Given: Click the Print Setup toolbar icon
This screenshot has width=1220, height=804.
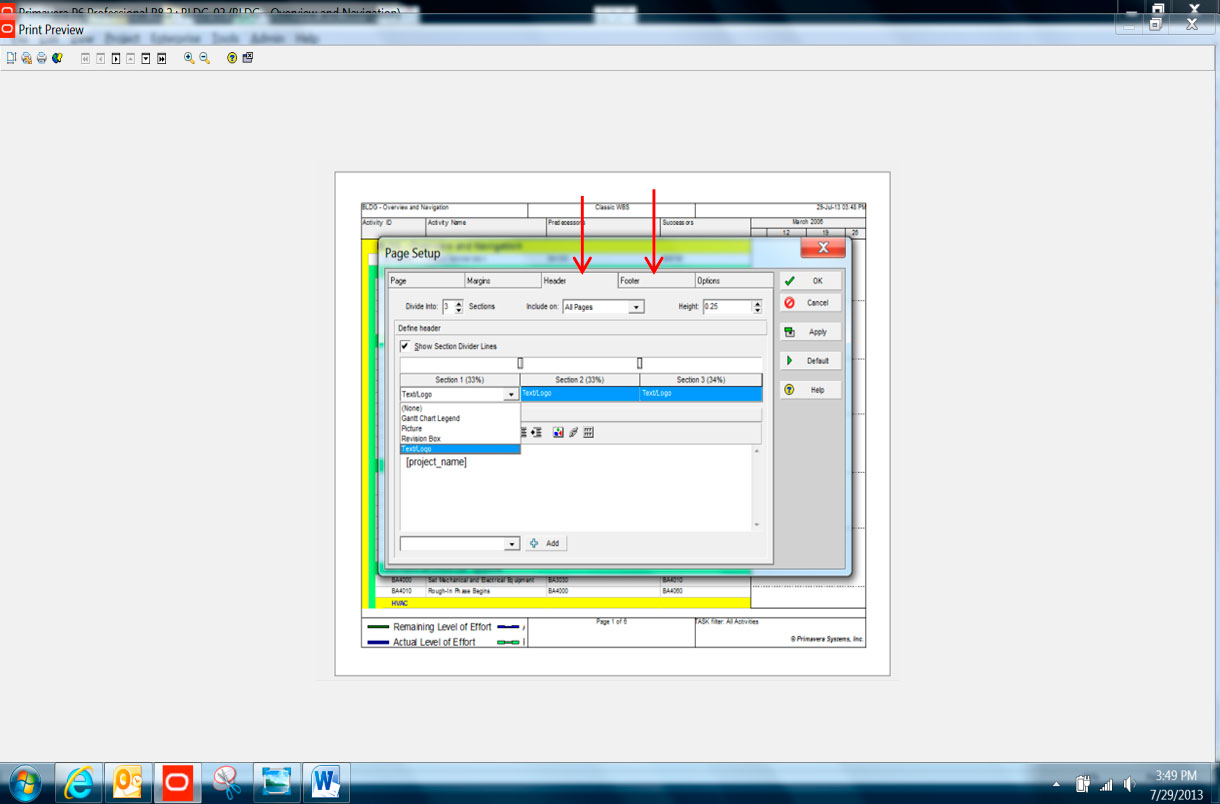Looking at the screenshot, I should [x=26, y=58].
